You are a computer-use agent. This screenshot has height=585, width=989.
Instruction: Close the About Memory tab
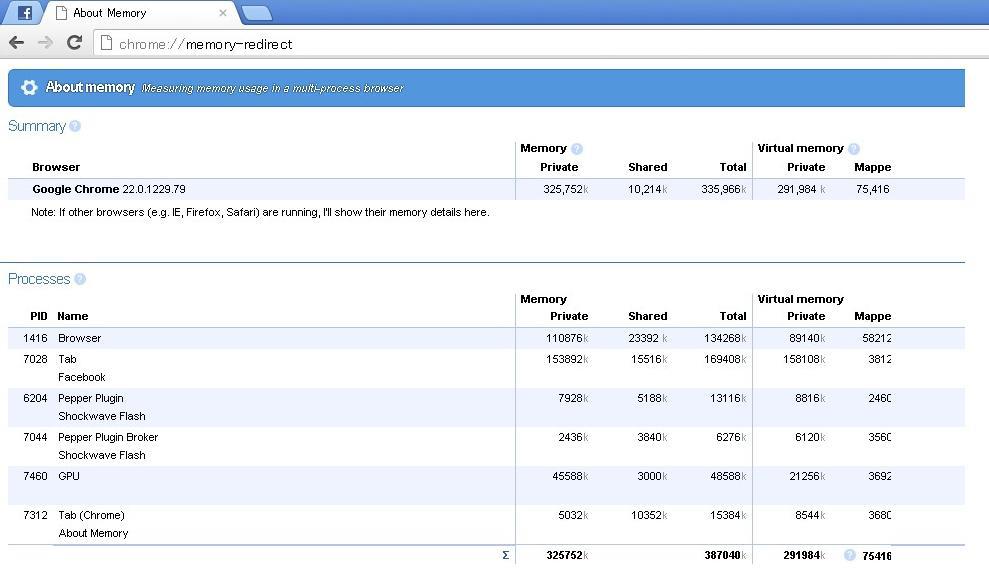click(222, 13)
